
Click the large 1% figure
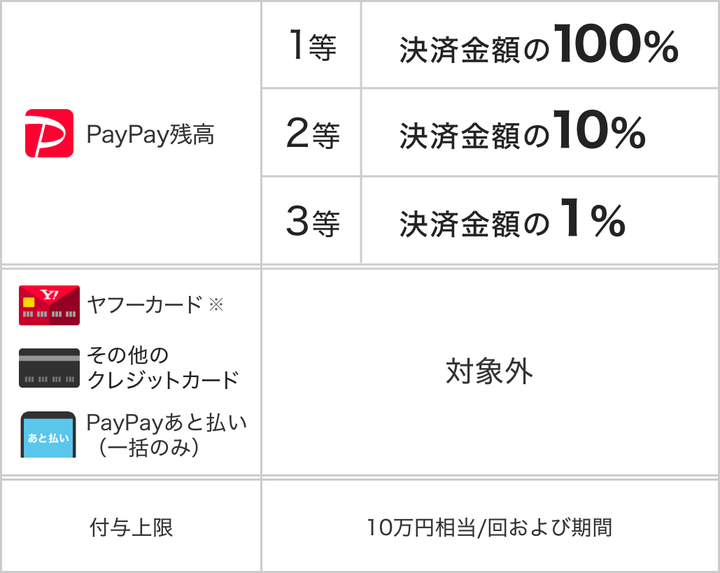594,221
